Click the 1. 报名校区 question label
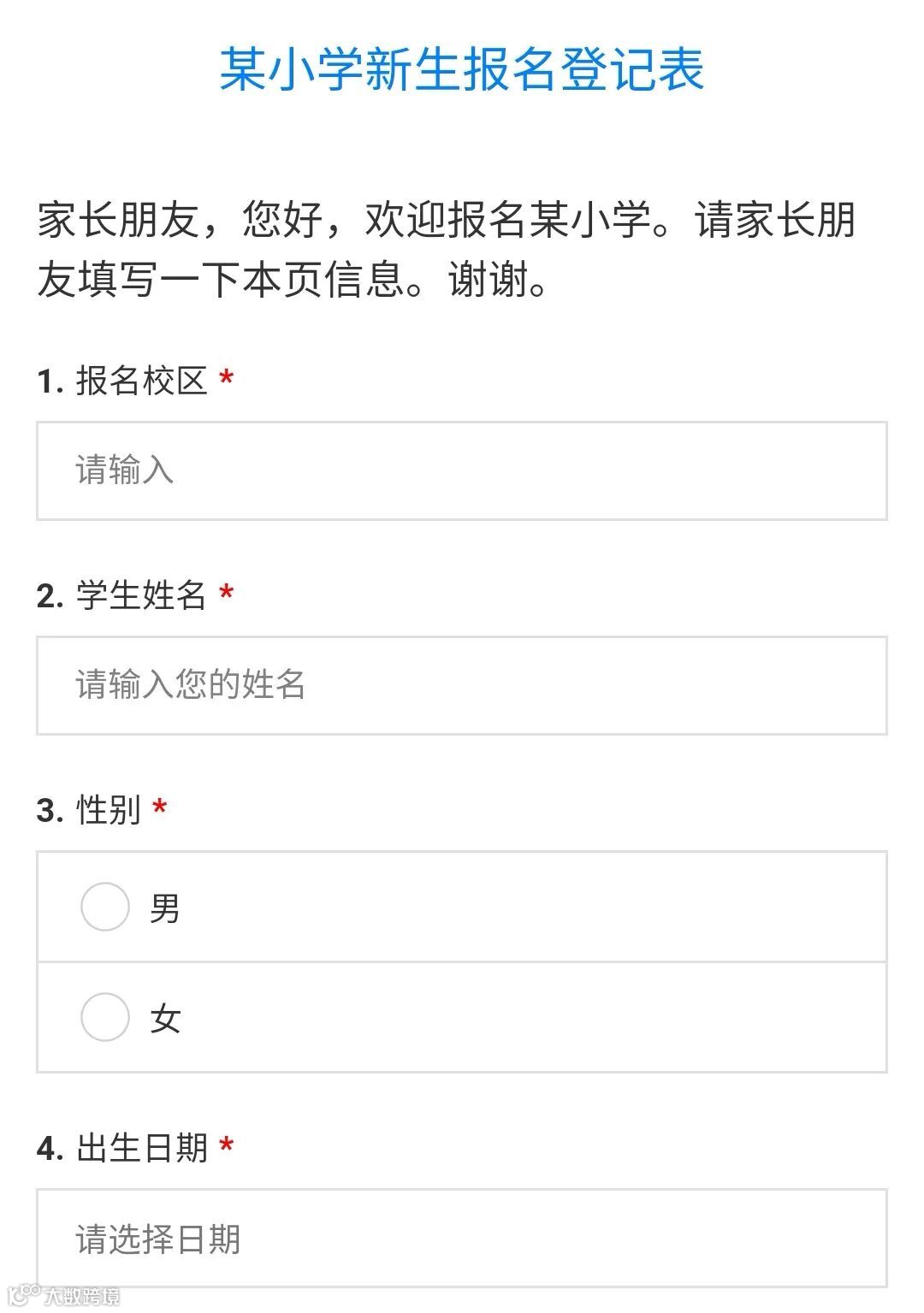Screen dimensions: 924x1313 123,381
